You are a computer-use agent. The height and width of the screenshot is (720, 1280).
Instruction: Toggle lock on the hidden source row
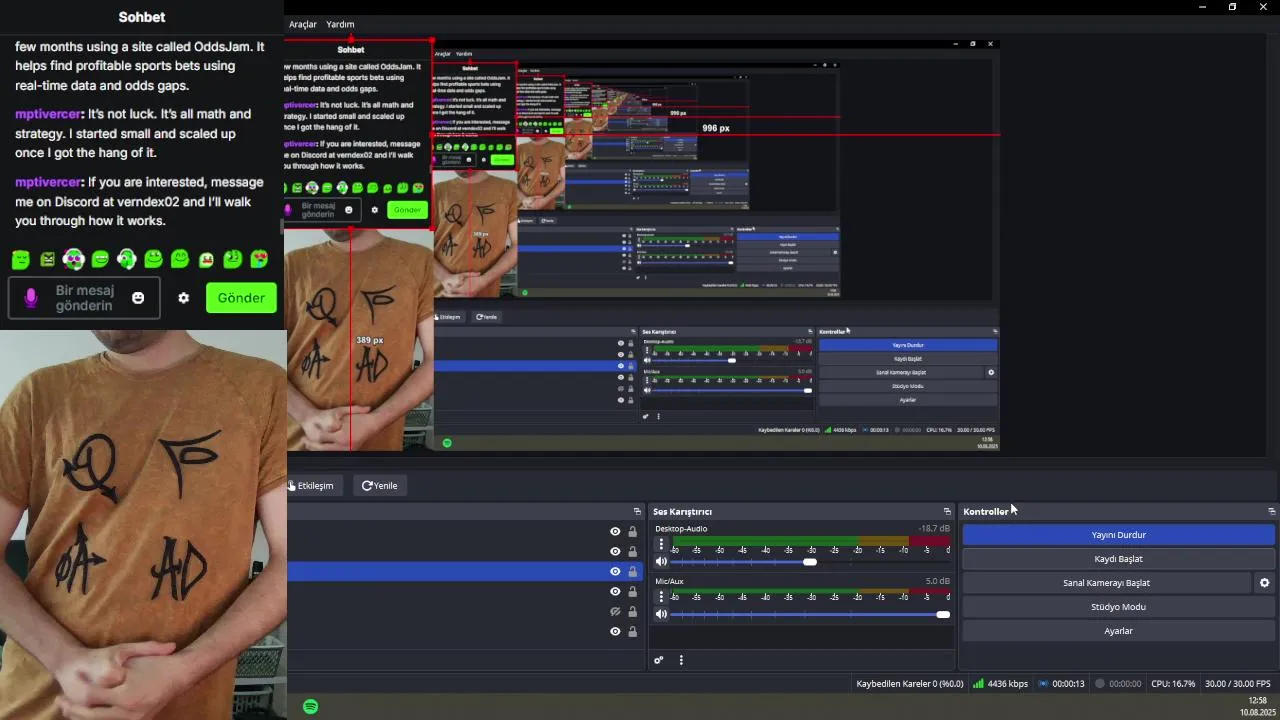(x=632, y=612)
